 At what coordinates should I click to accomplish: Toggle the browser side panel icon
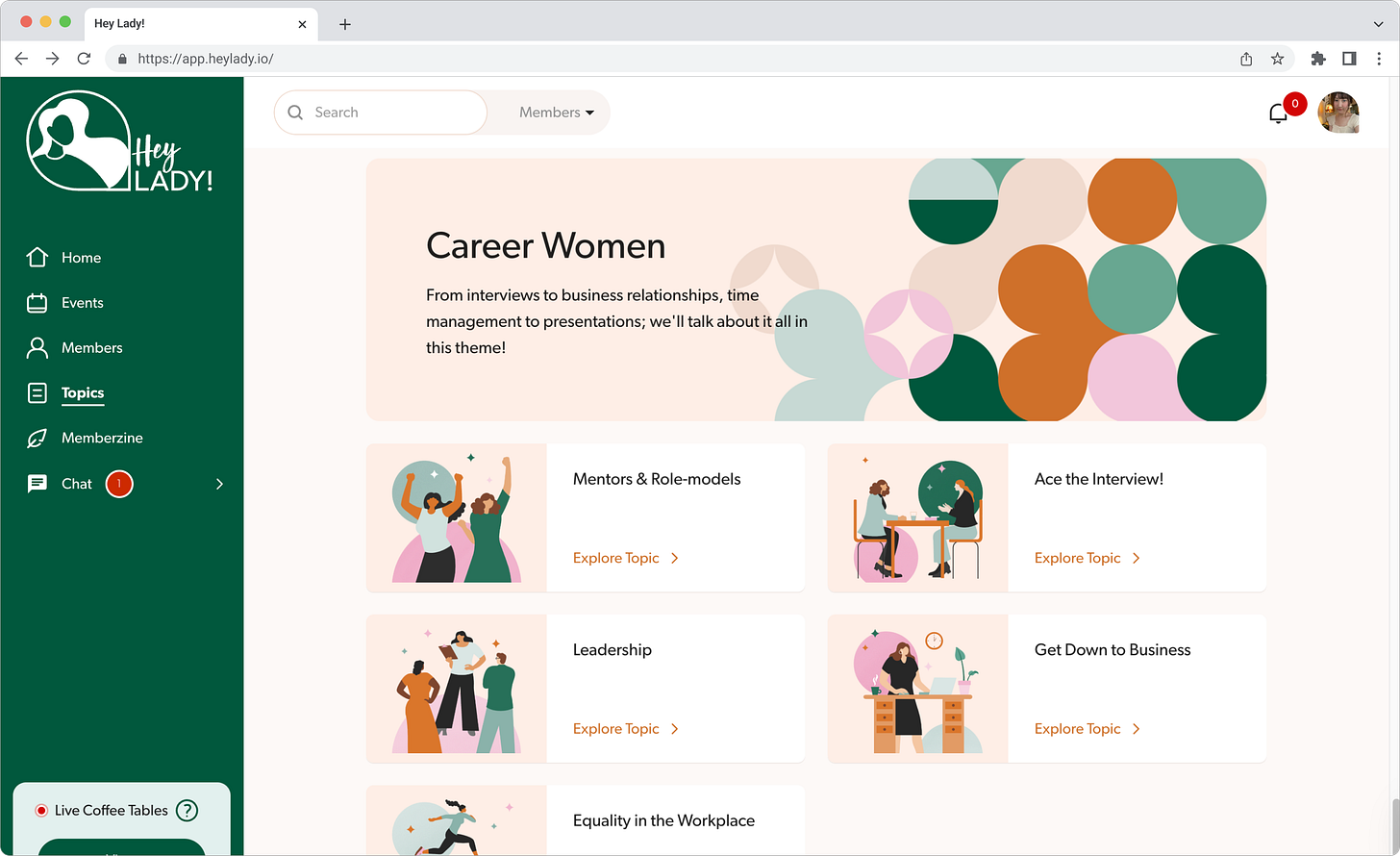1349,59
